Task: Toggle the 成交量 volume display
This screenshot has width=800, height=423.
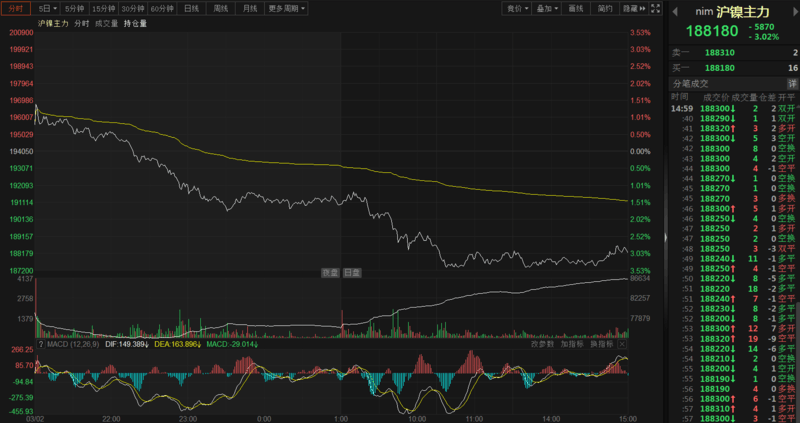Action: [x=106, y=23]
